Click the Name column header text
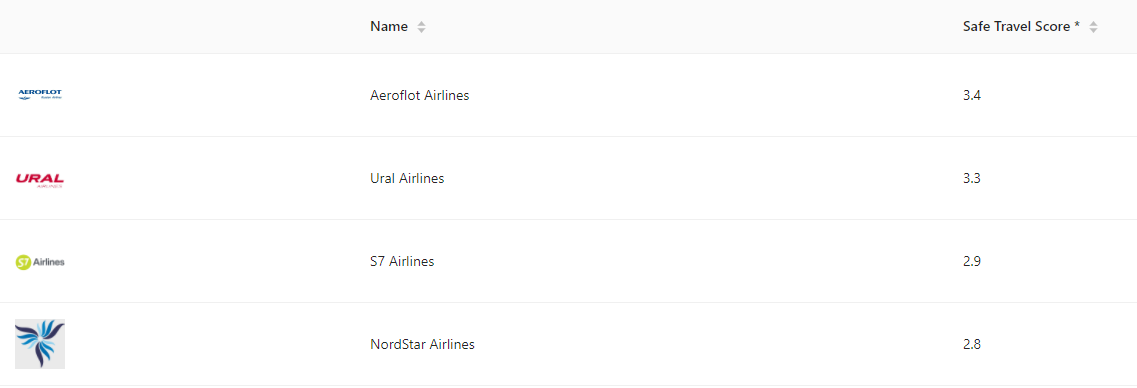This screenshot has width=1137, height=388. point(389,27)
